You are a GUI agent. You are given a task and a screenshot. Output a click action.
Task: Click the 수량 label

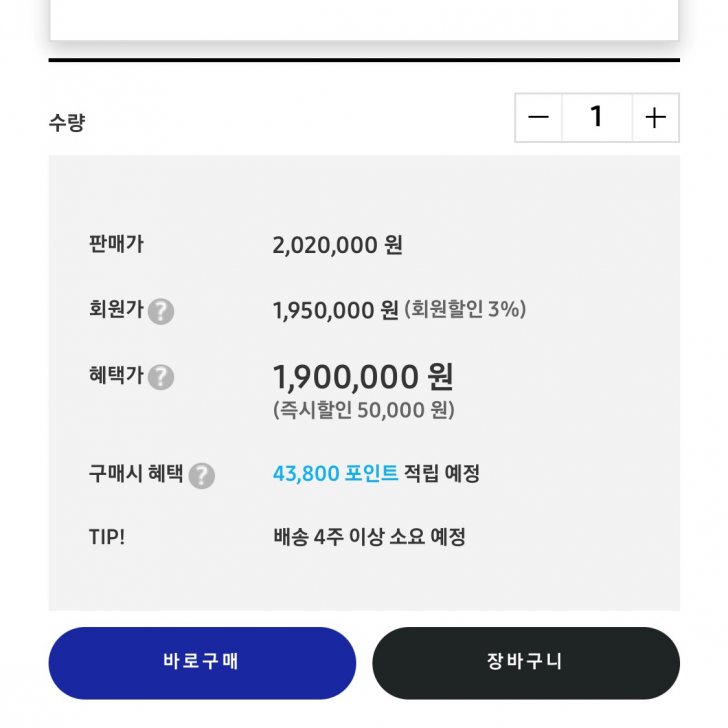click(67, 123)
